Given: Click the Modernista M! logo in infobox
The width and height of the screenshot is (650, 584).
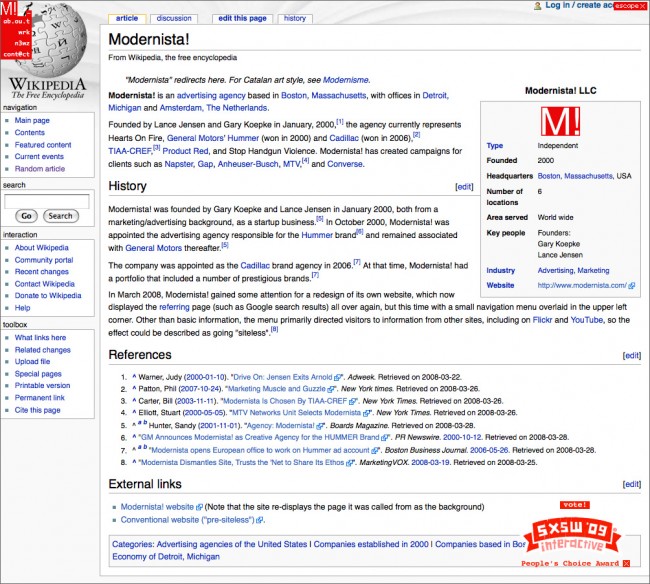Looking at the screenshot, I should 560,121.
